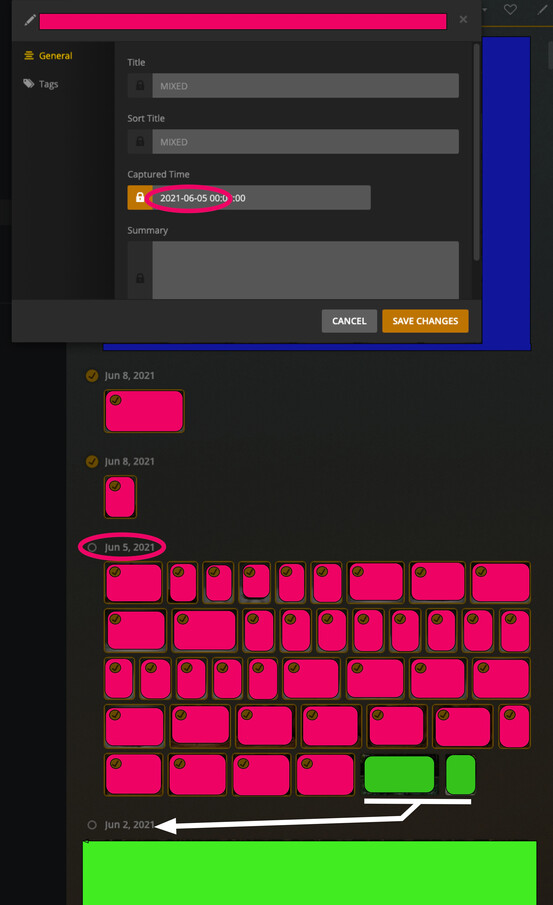553x905 pixels.
Task: Click into the Captured Time field
Action: [261, 197]
